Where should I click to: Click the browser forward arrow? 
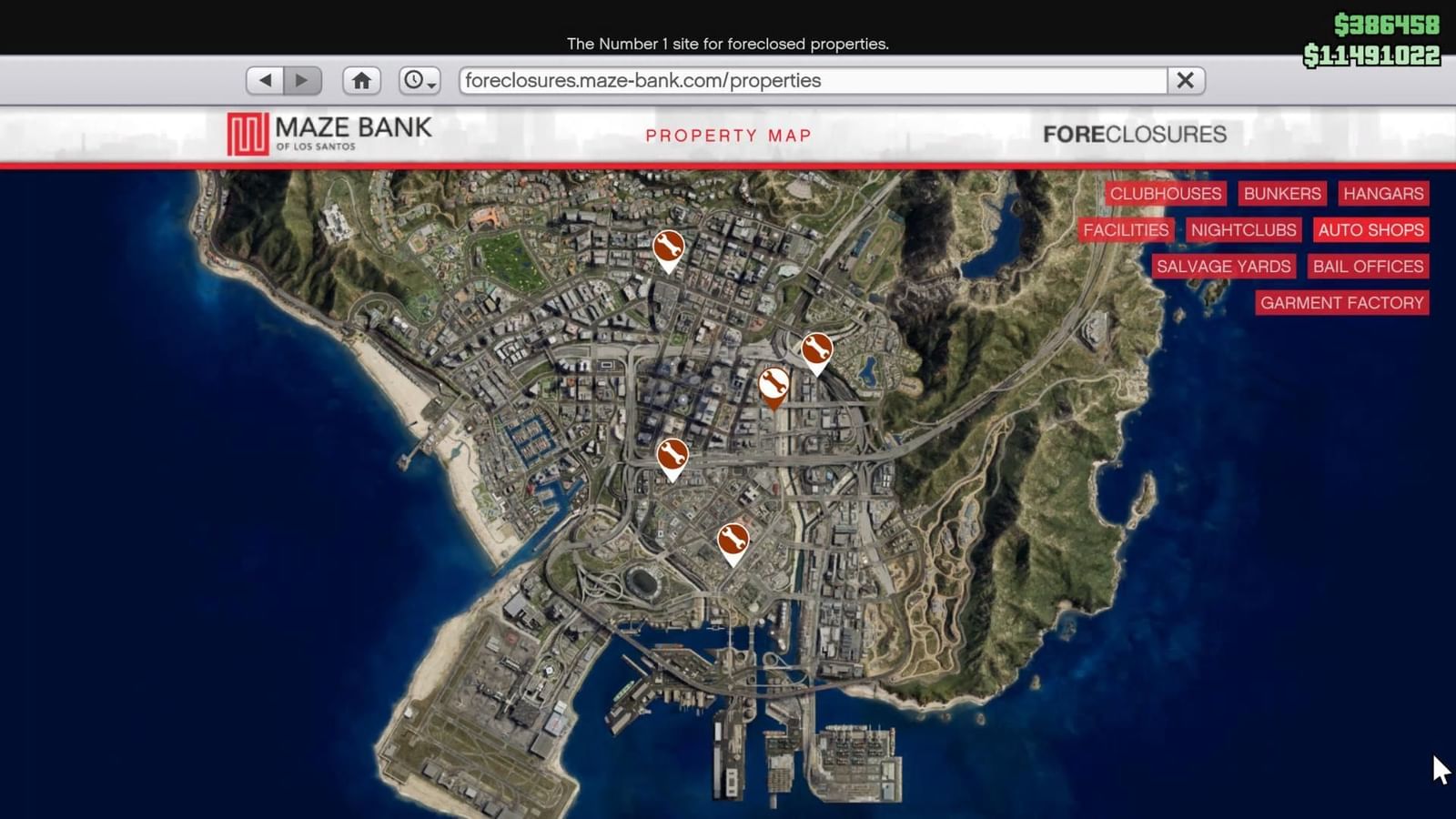[300, 80]
